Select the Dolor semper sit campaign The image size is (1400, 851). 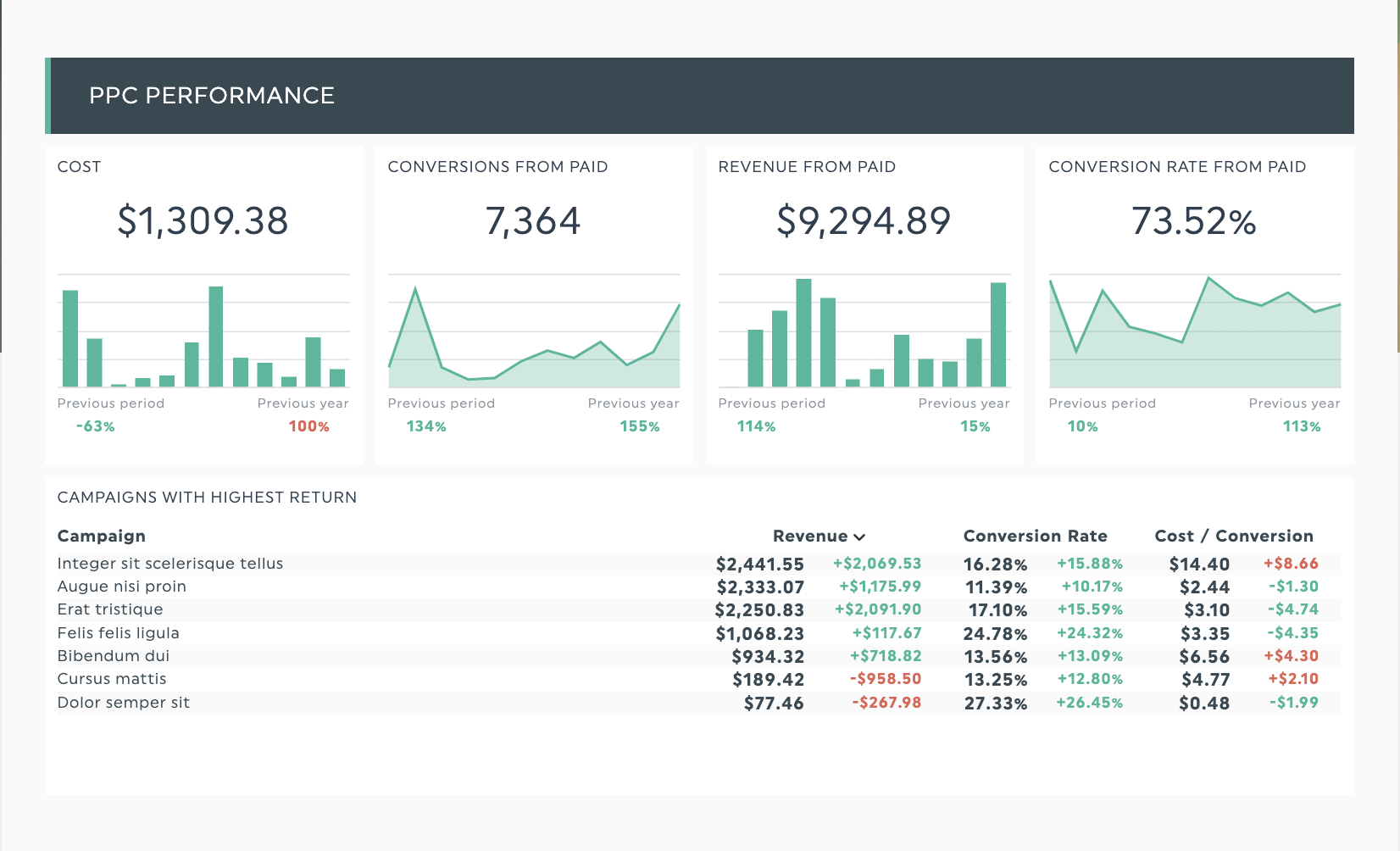123,703
